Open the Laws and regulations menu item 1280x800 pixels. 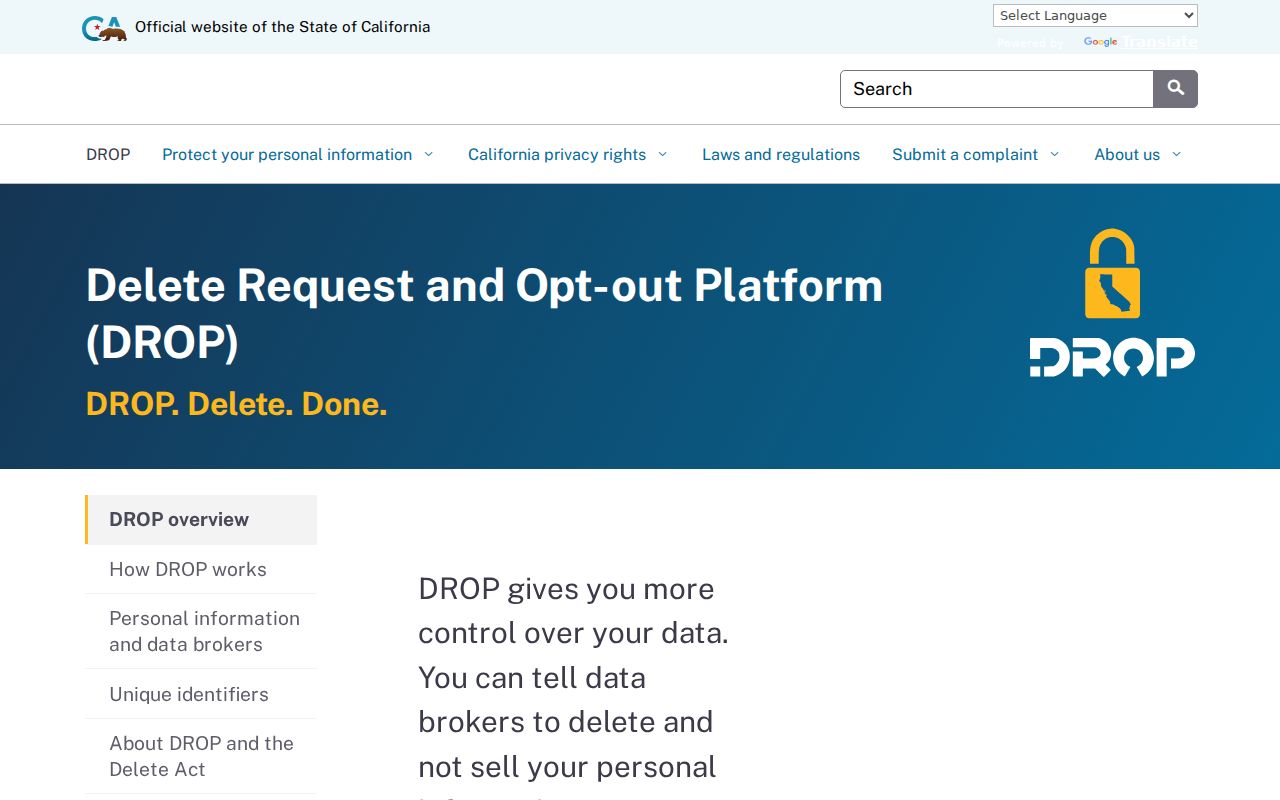[781, 154]
